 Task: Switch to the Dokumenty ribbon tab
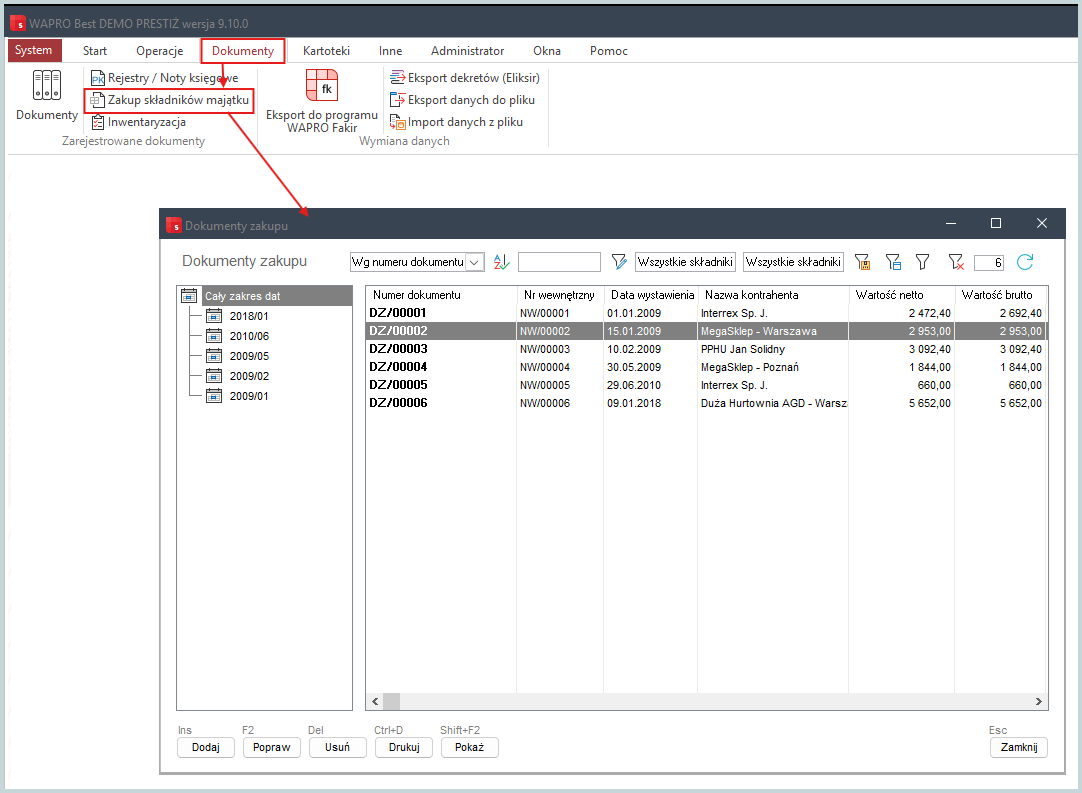click(243, 50)
